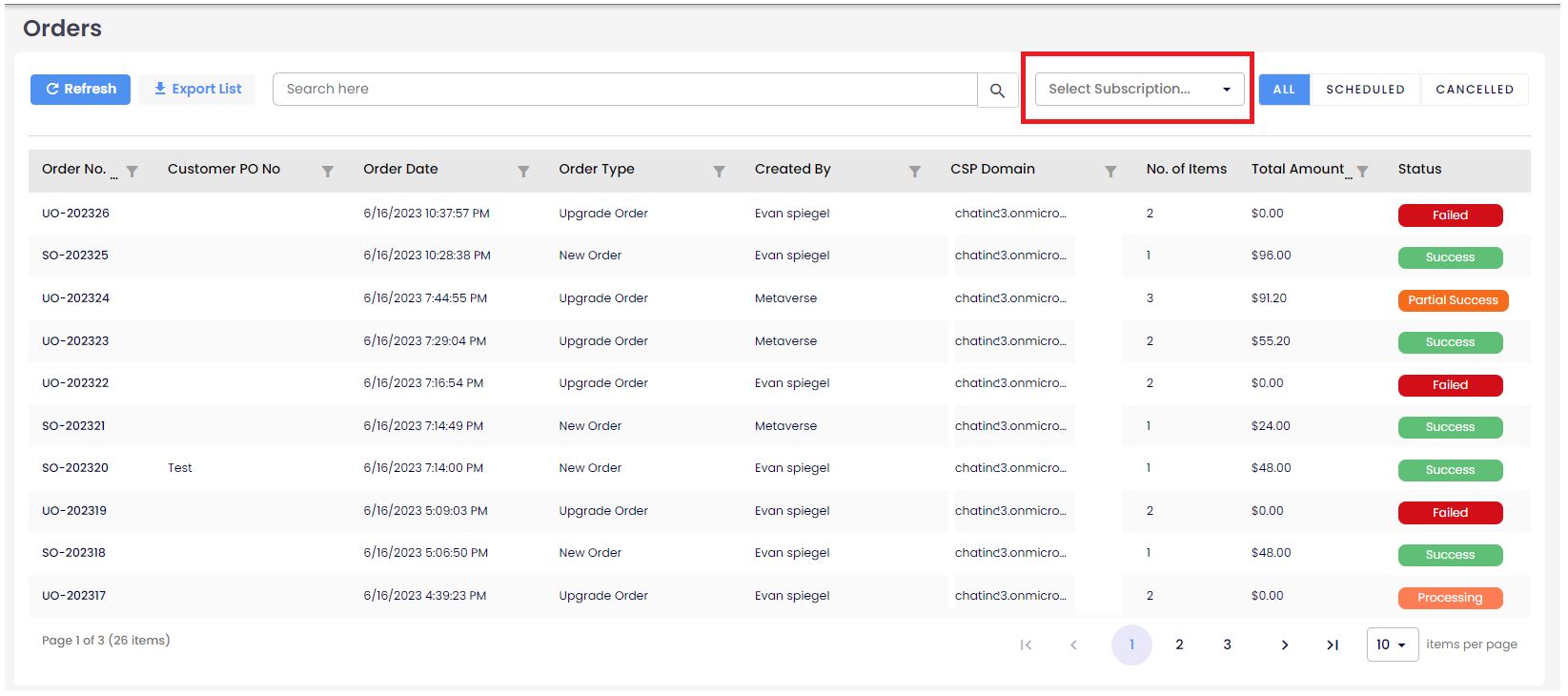Click the Refresh button
This screenshot has height=696, width=1568.
click(80, 89)
